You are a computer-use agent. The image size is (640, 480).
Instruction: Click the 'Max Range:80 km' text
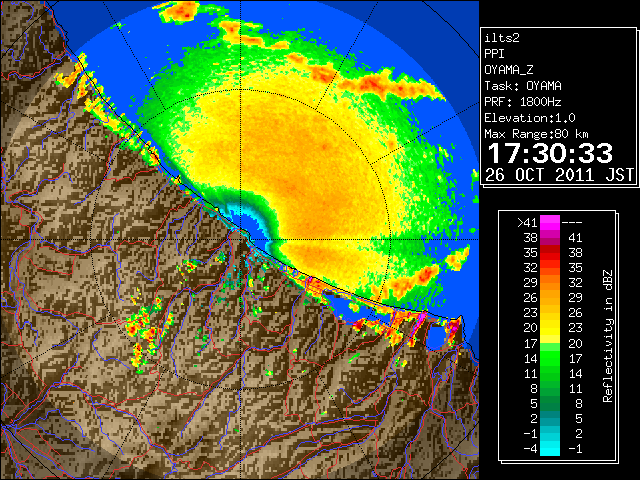(536, 134)
